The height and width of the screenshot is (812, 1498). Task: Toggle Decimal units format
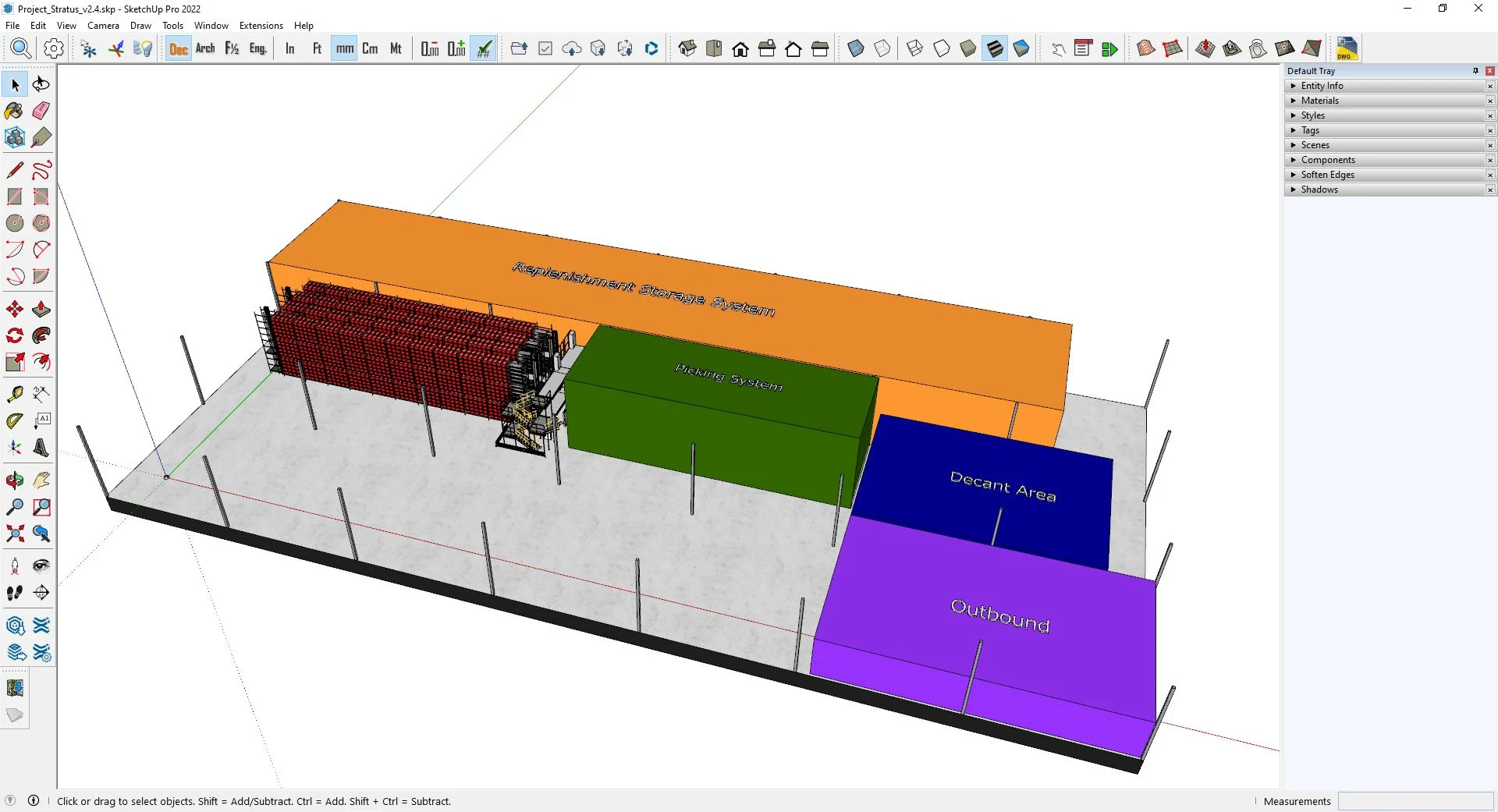pos(179,48)
